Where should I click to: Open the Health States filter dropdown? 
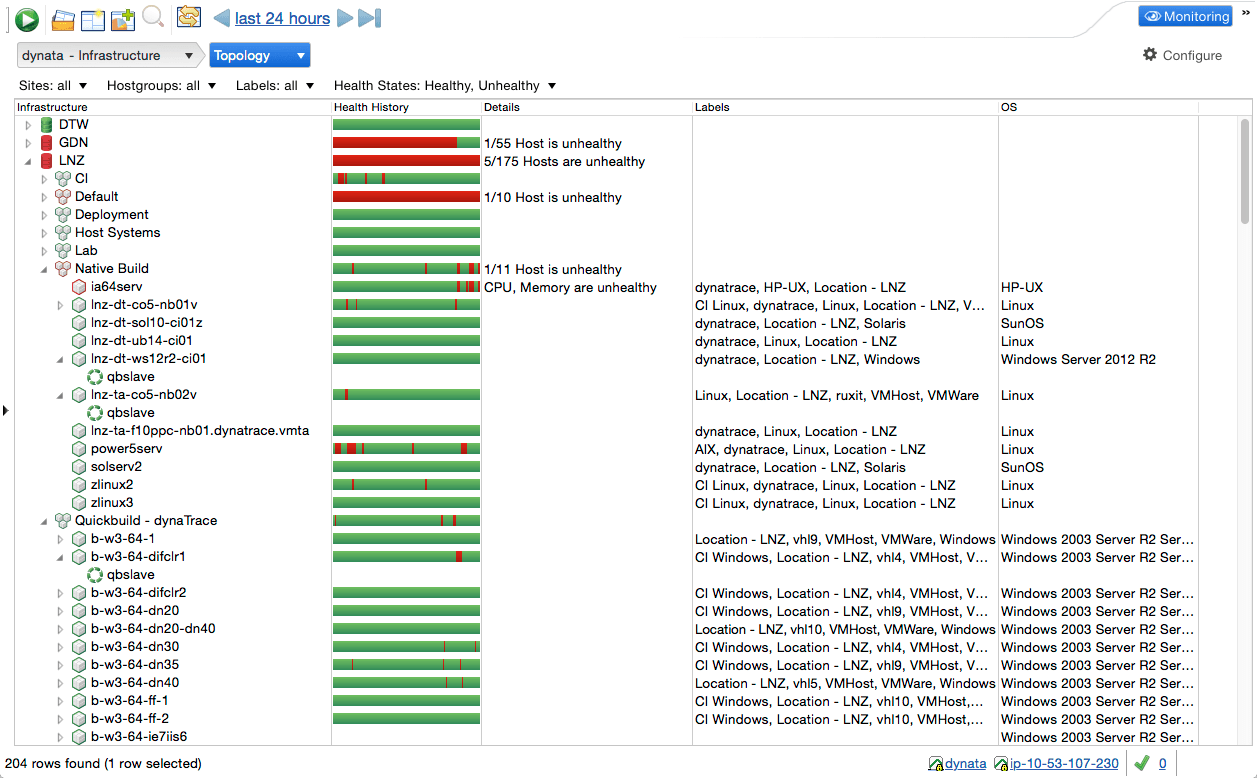[x=445, y=86]
